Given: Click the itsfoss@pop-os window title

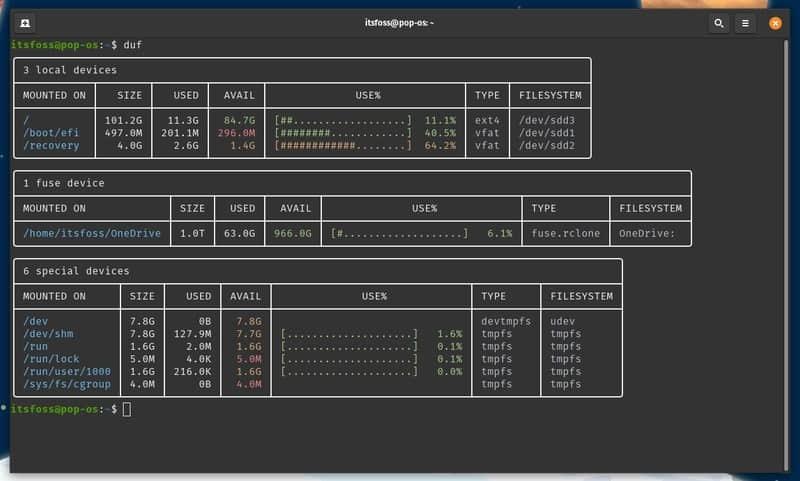Looking at the screenshot, I should tap(399, 22).
